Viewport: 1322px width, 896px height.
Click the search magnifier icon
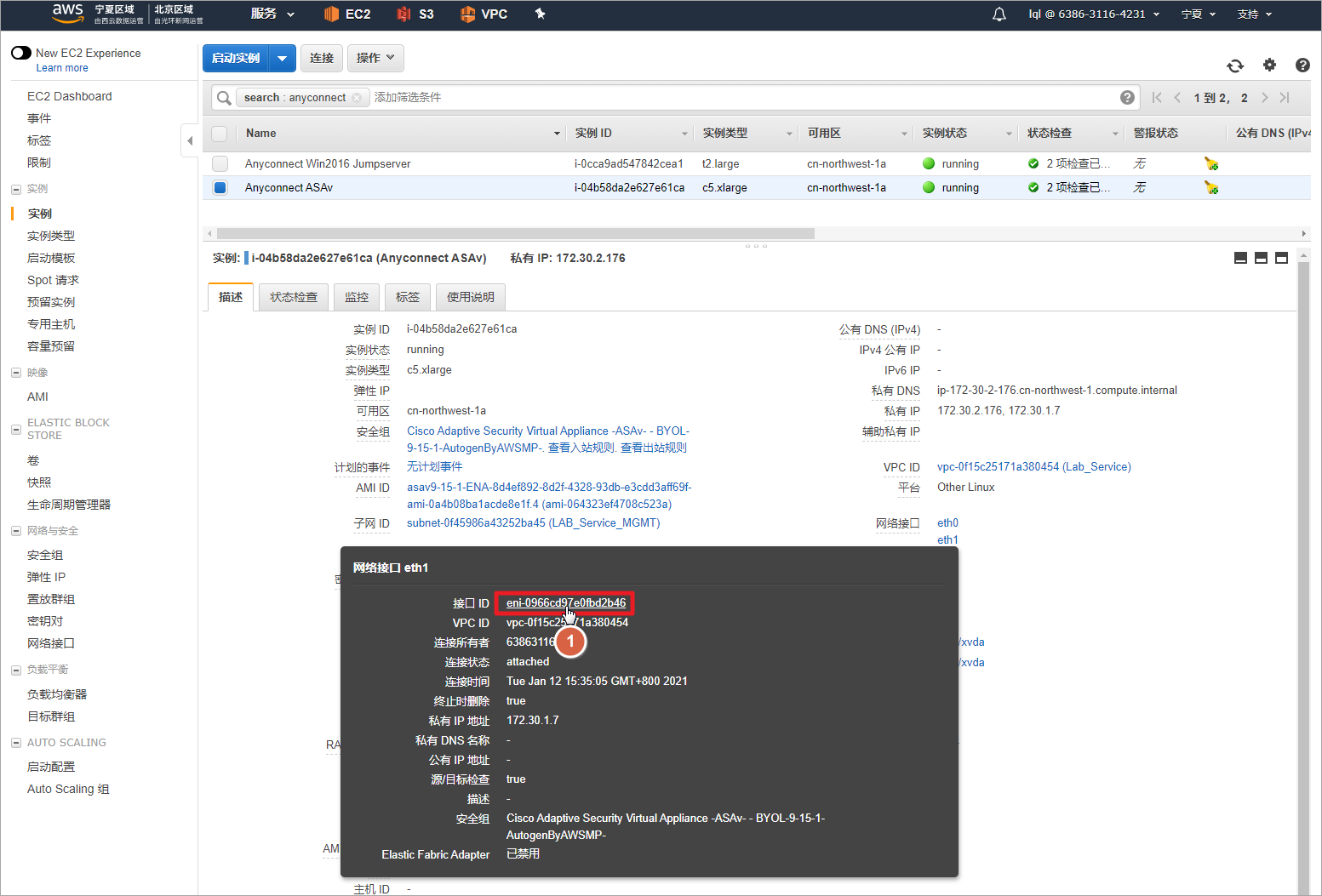coord(224,98)
